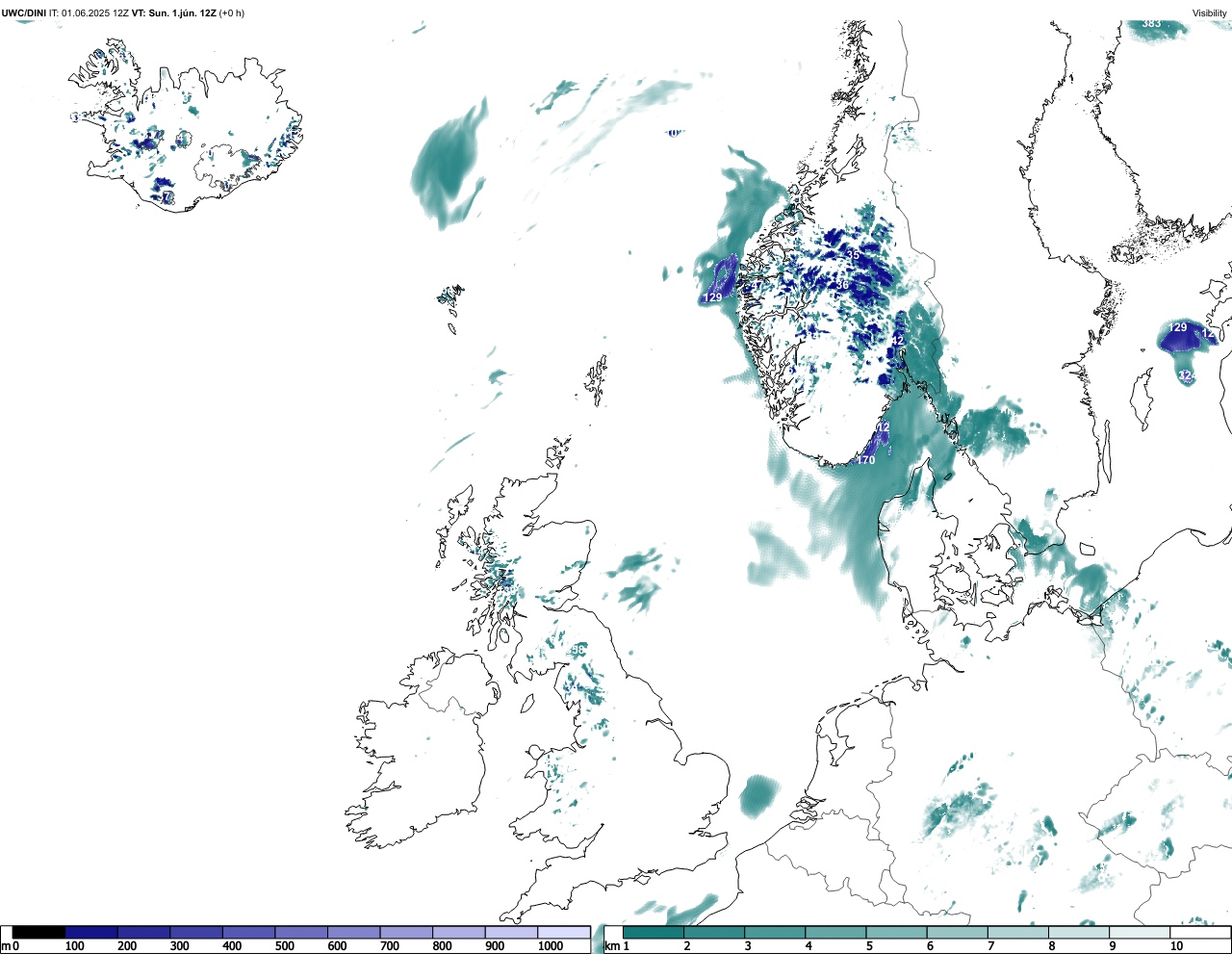This screenshot has height=954, width=1232.
Task: Click the dark navy 100–200 m legend swatch
Action: click(91, 932)
